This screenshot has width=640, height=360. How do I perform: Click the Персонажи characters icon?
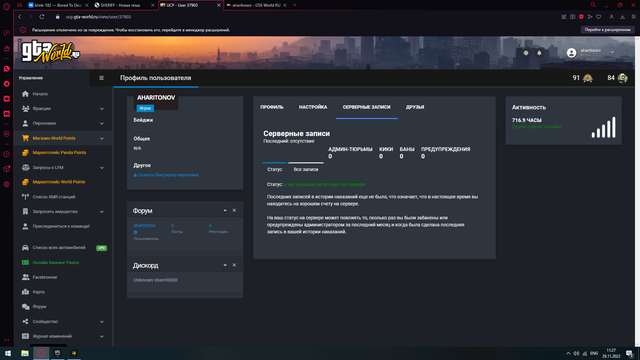pos(25,123)
